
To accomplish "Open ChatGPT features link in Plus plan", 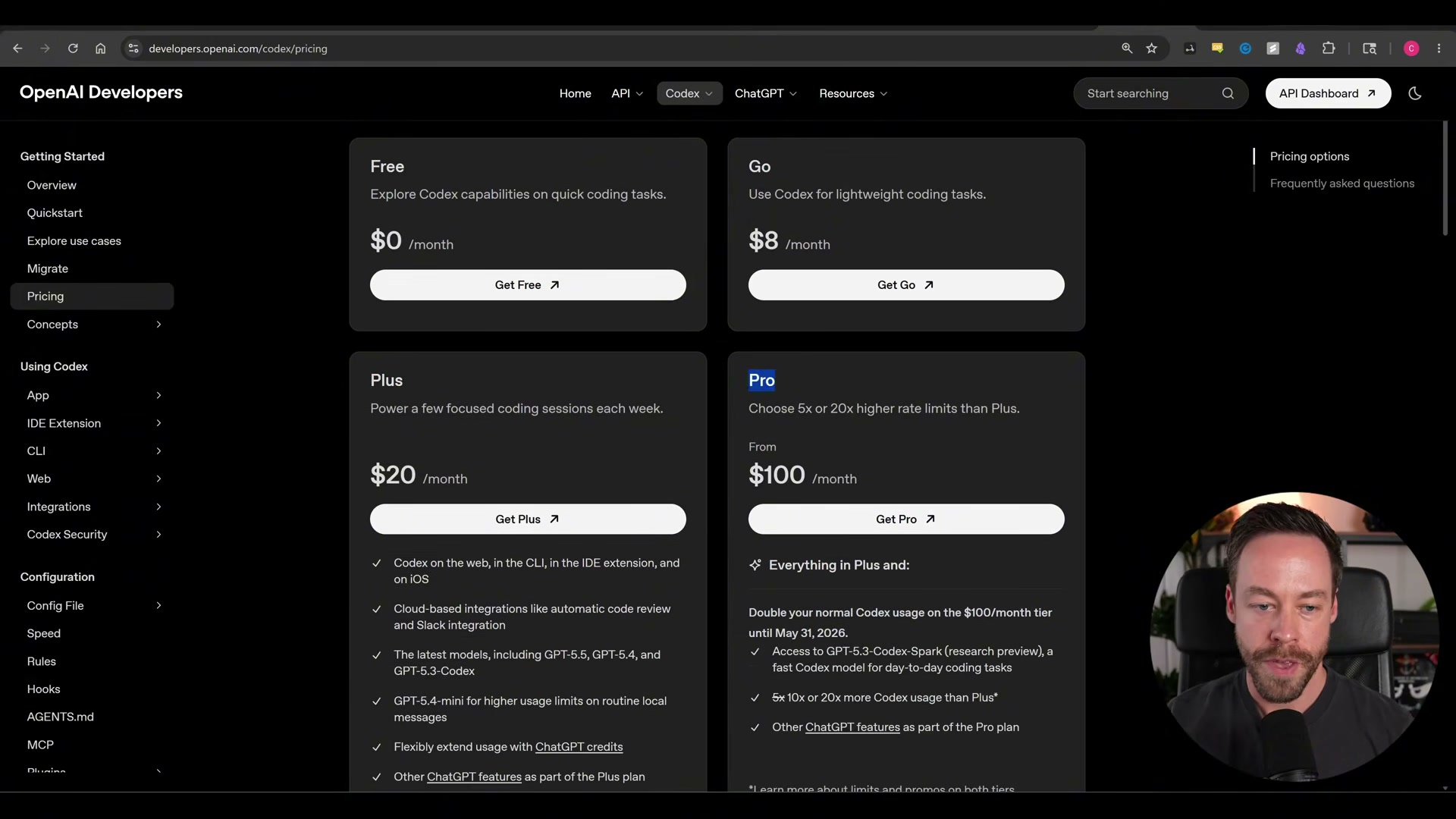I will point(474,777).
